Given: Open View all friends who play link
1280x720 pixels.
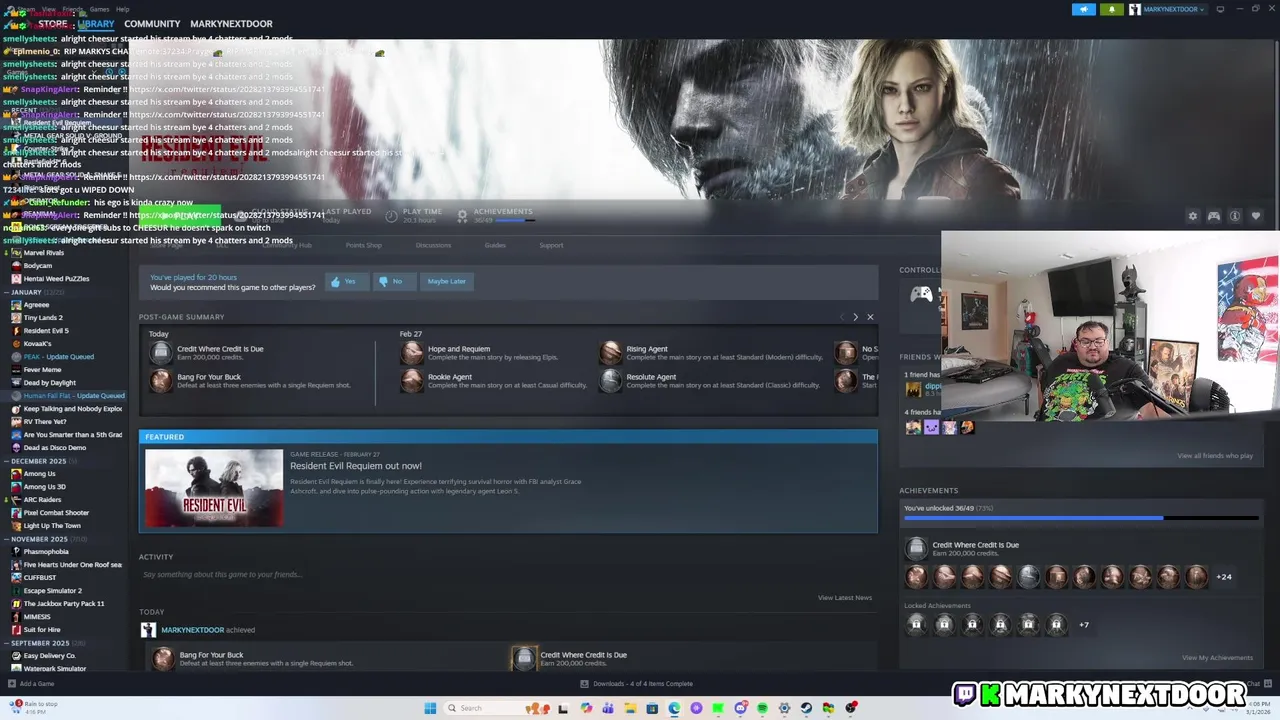Looking at the screenshot, I should tap(1215, 456).
